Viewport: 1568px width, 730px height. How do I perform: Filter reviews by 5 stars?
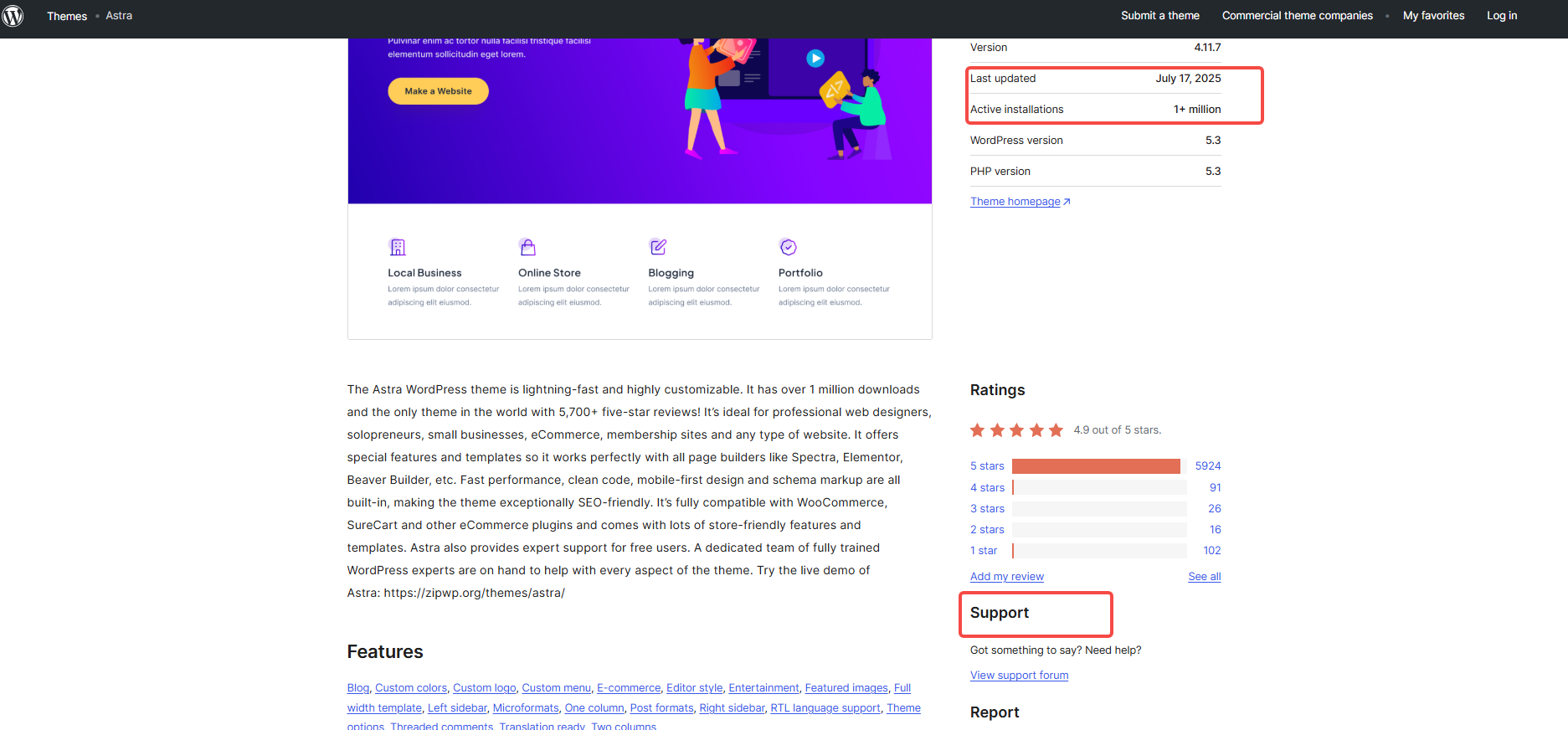click(x=987, y=466)
